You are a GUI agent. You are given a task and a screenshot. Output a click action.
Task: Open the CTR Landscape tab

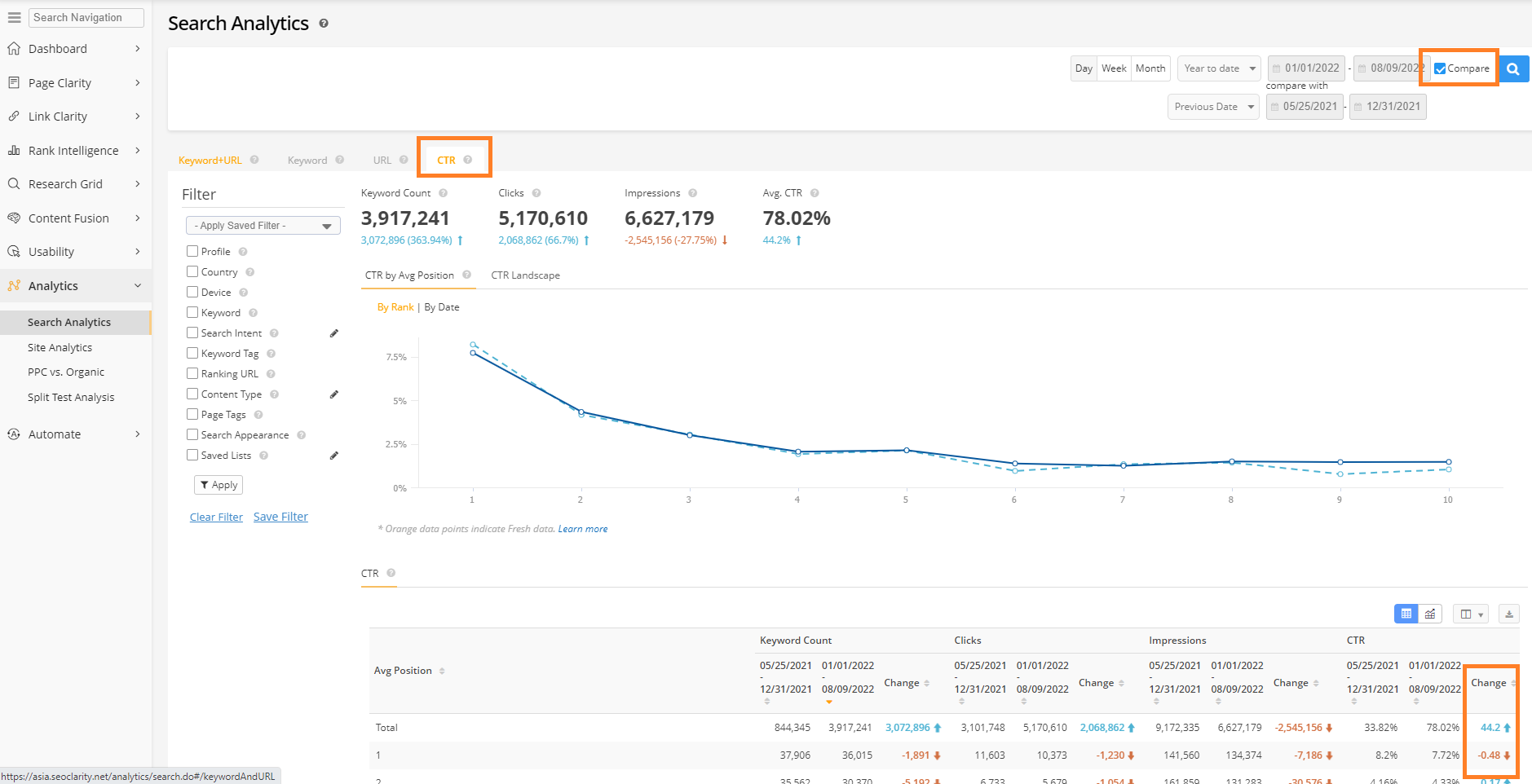tap(525, 275)
